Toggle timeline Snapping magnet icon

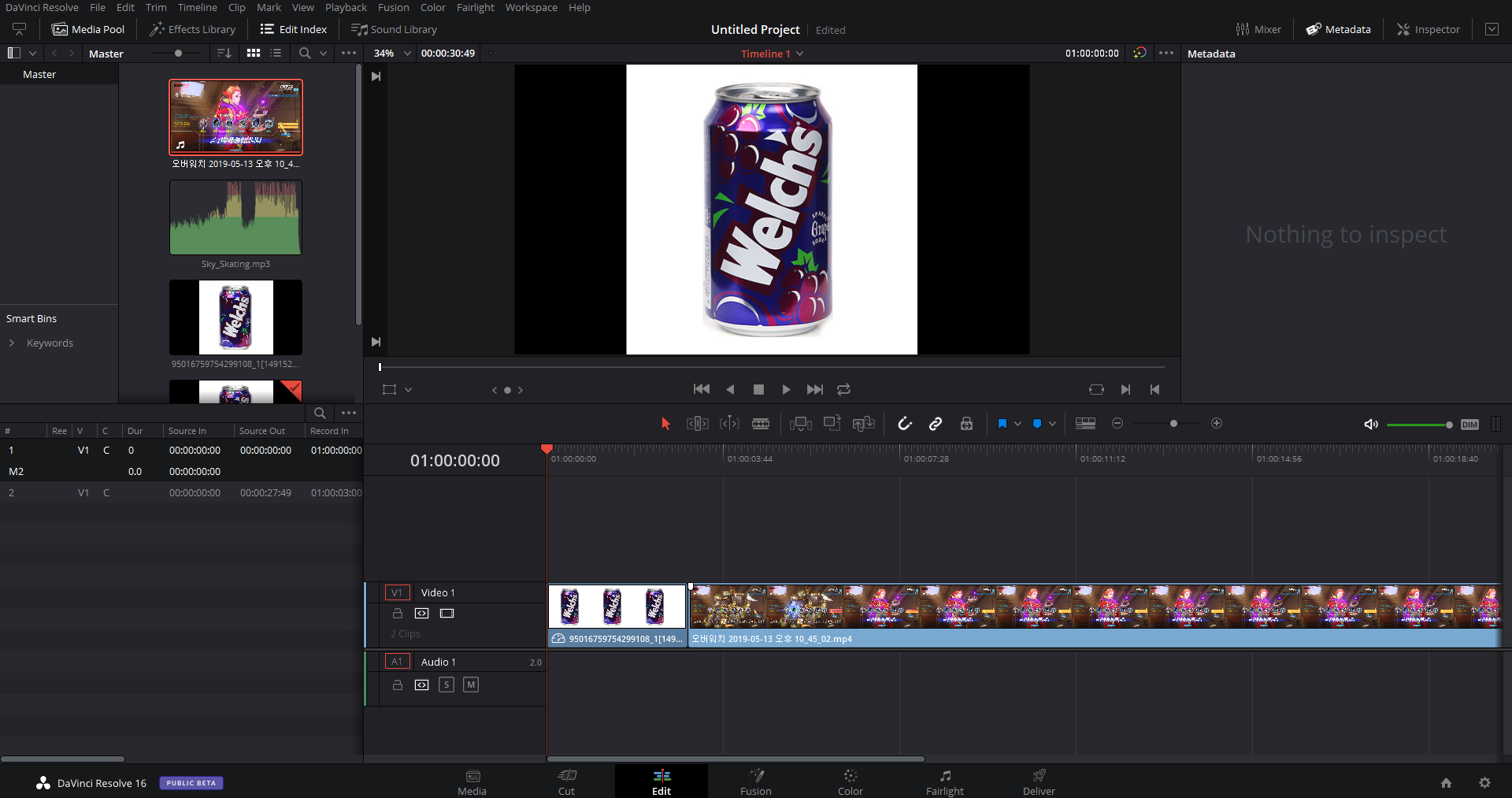click(905, 424)
